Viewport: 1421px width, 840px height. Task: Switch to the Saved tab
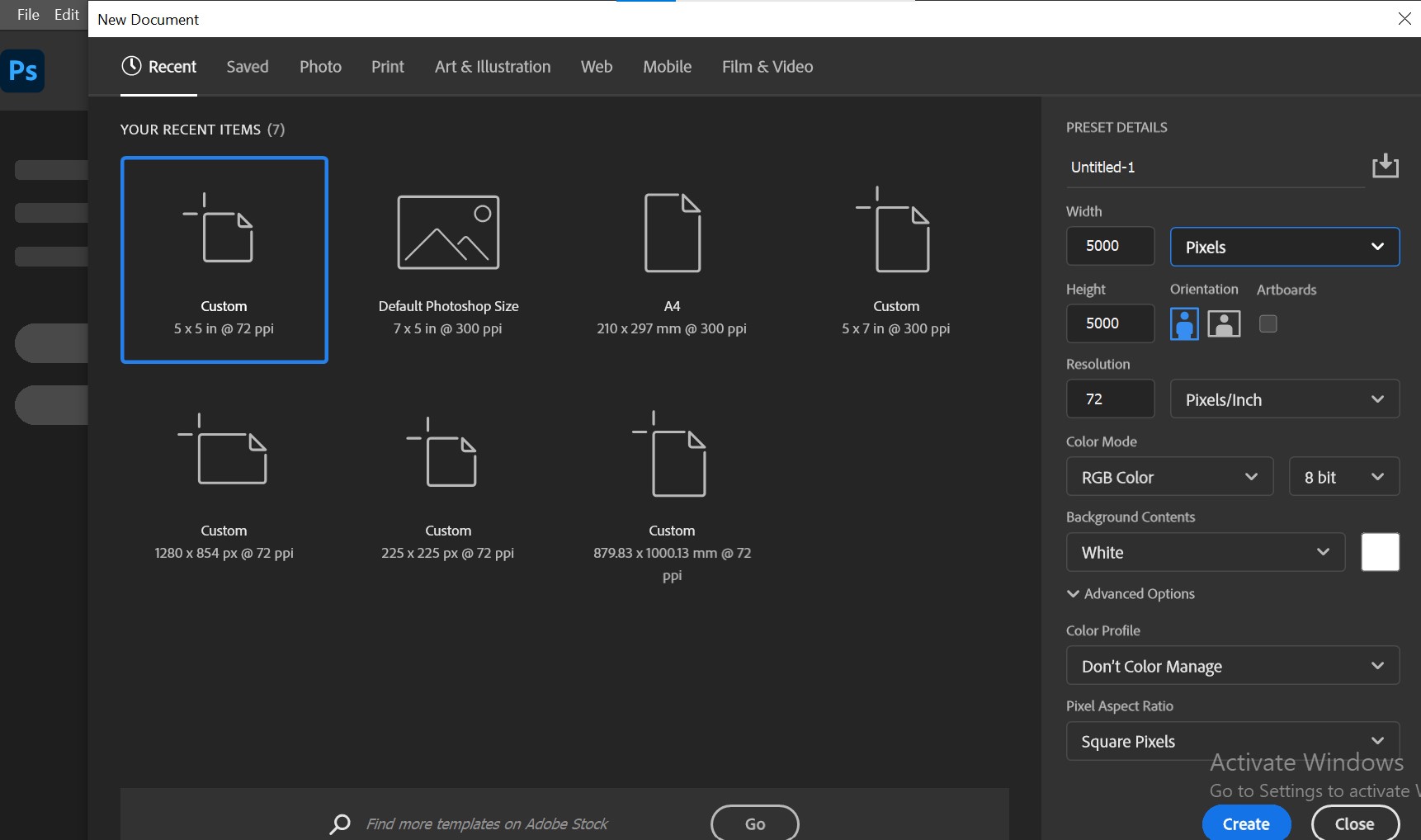click(248, 67)
